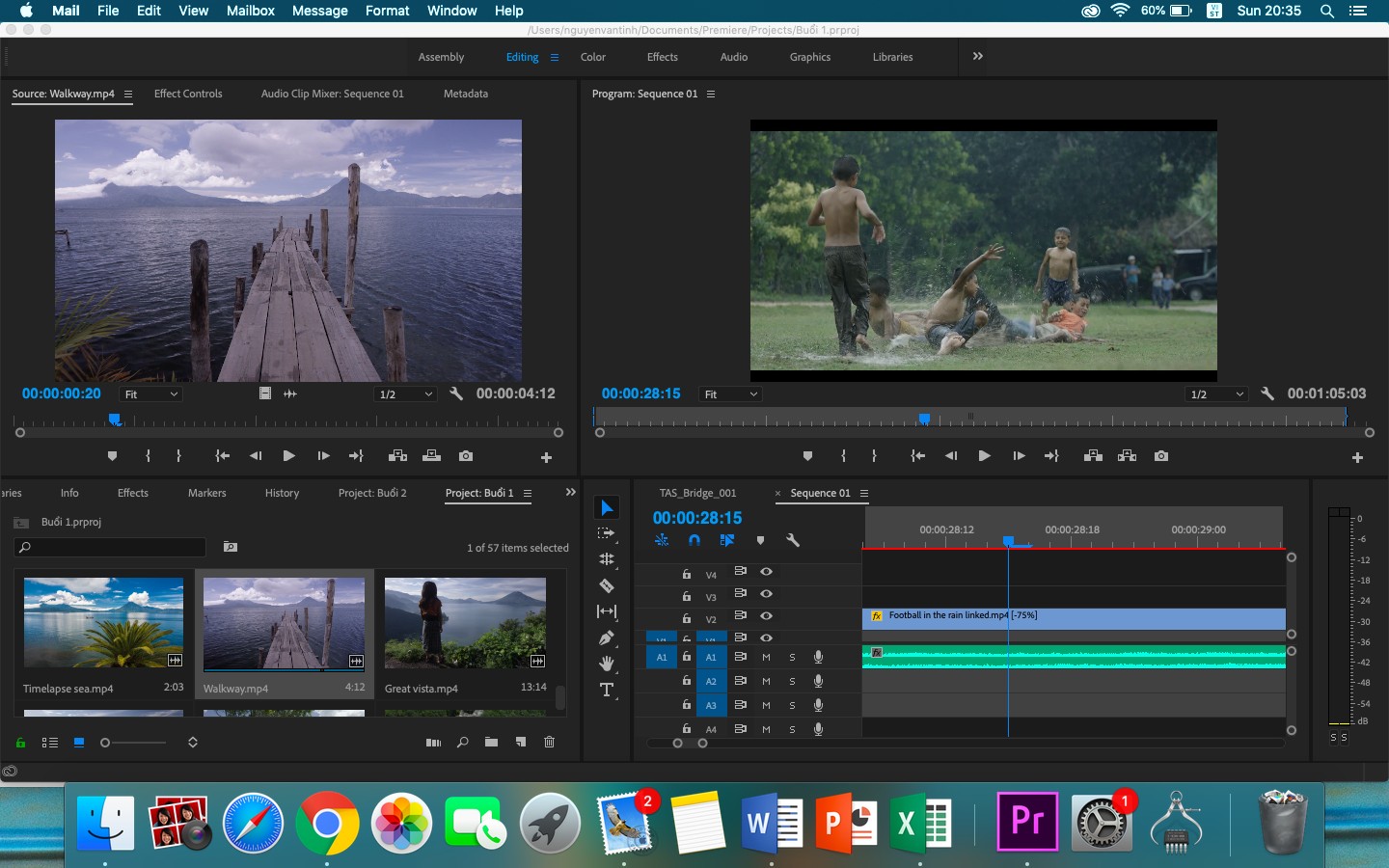
Task: Open Program monitor 1/2 resolution dropdown
Action: (x=1217, y=394)
